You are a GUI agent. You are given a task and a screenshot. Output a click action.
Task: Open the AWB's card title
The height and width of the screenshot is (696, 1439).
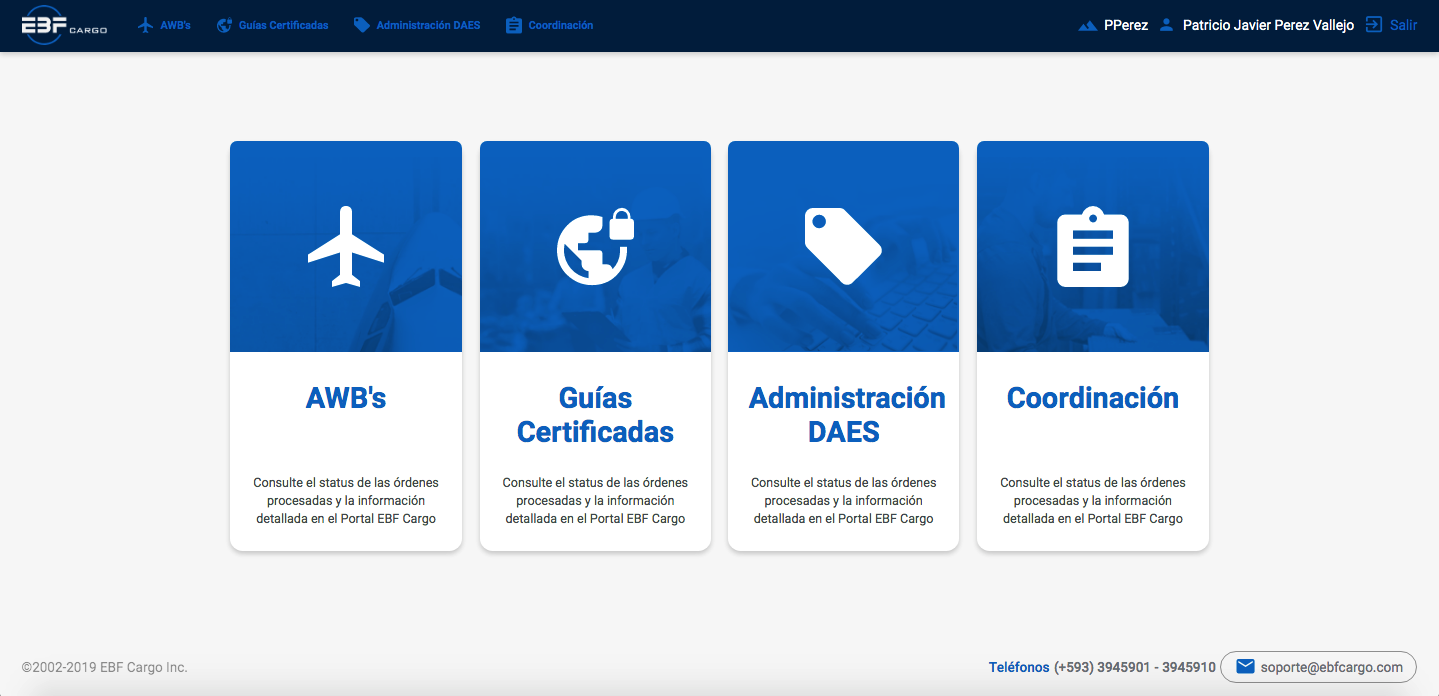click(346, 398)
